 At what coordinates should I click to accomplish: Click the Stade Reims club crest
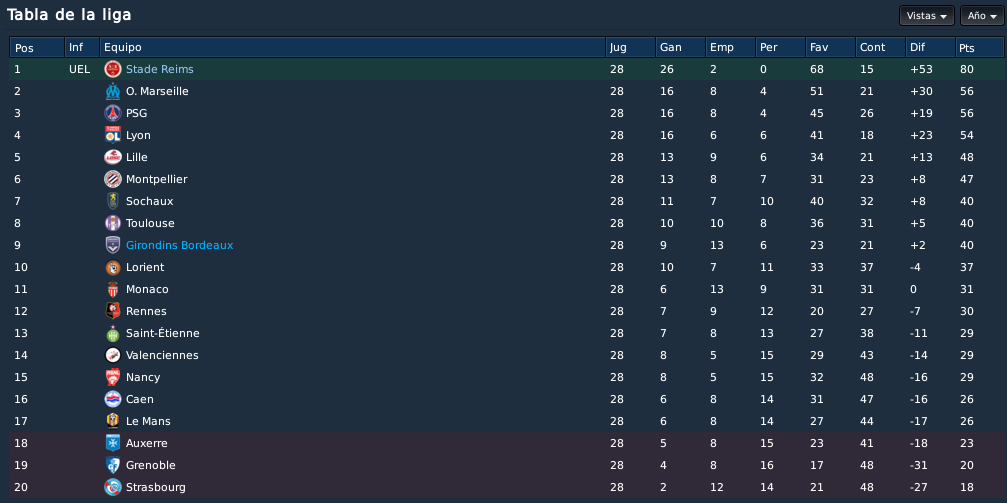point(113,69)
